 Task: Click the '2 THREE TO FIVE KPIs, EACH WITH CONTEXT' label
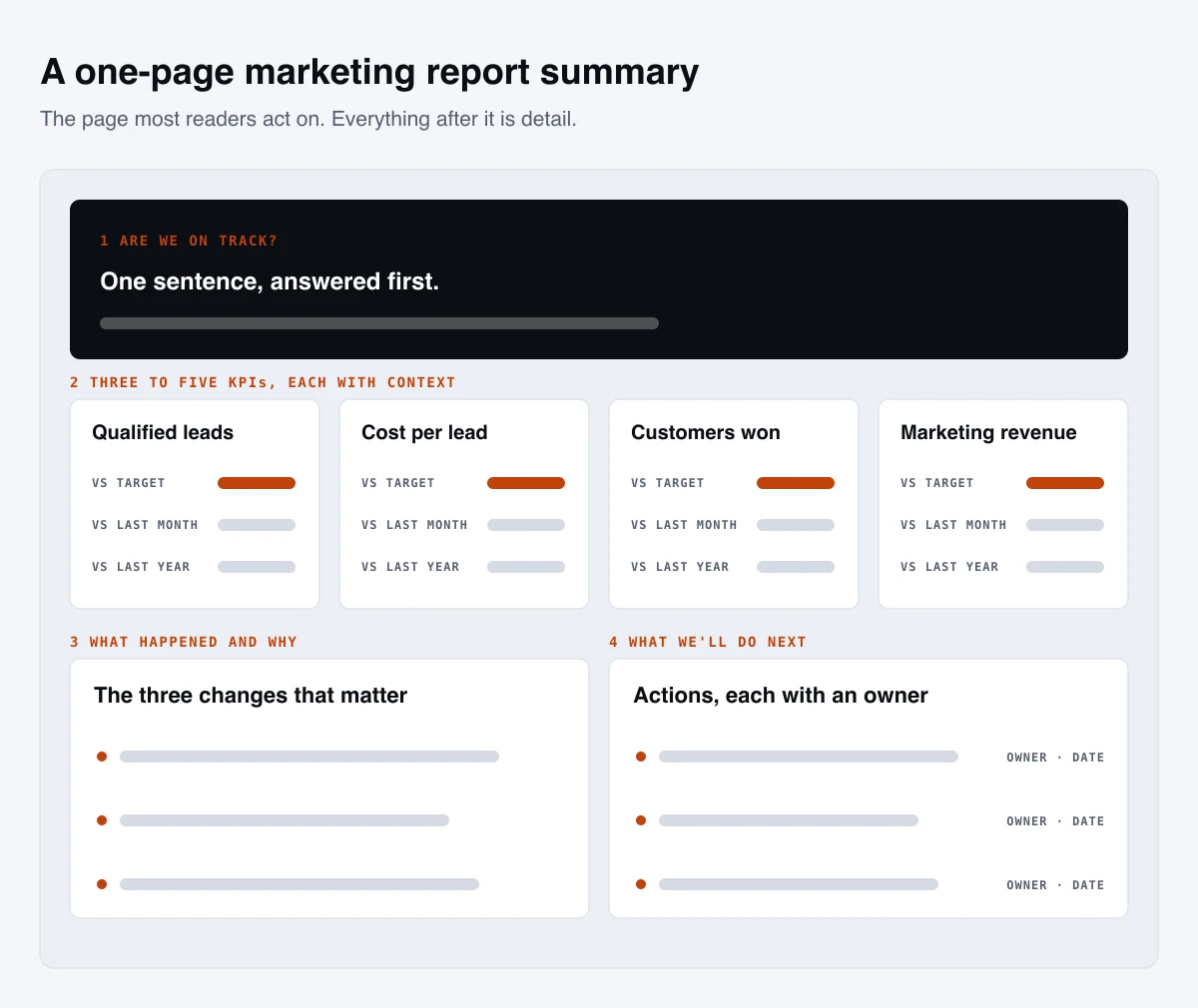(263, 382)
